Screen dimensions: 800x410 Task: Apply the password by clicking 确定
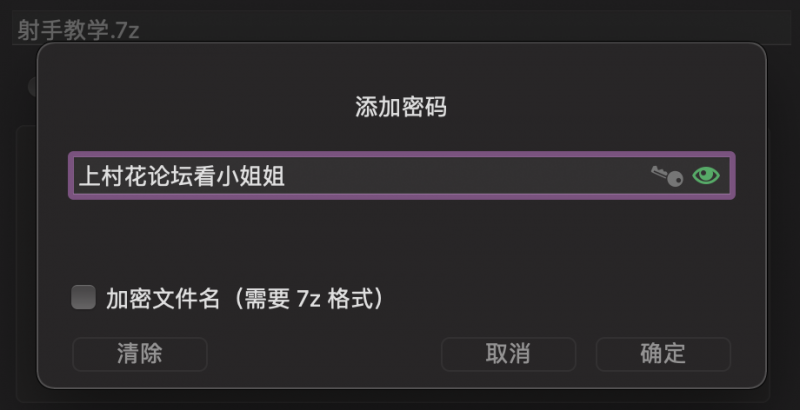click(x=663, y=353)
